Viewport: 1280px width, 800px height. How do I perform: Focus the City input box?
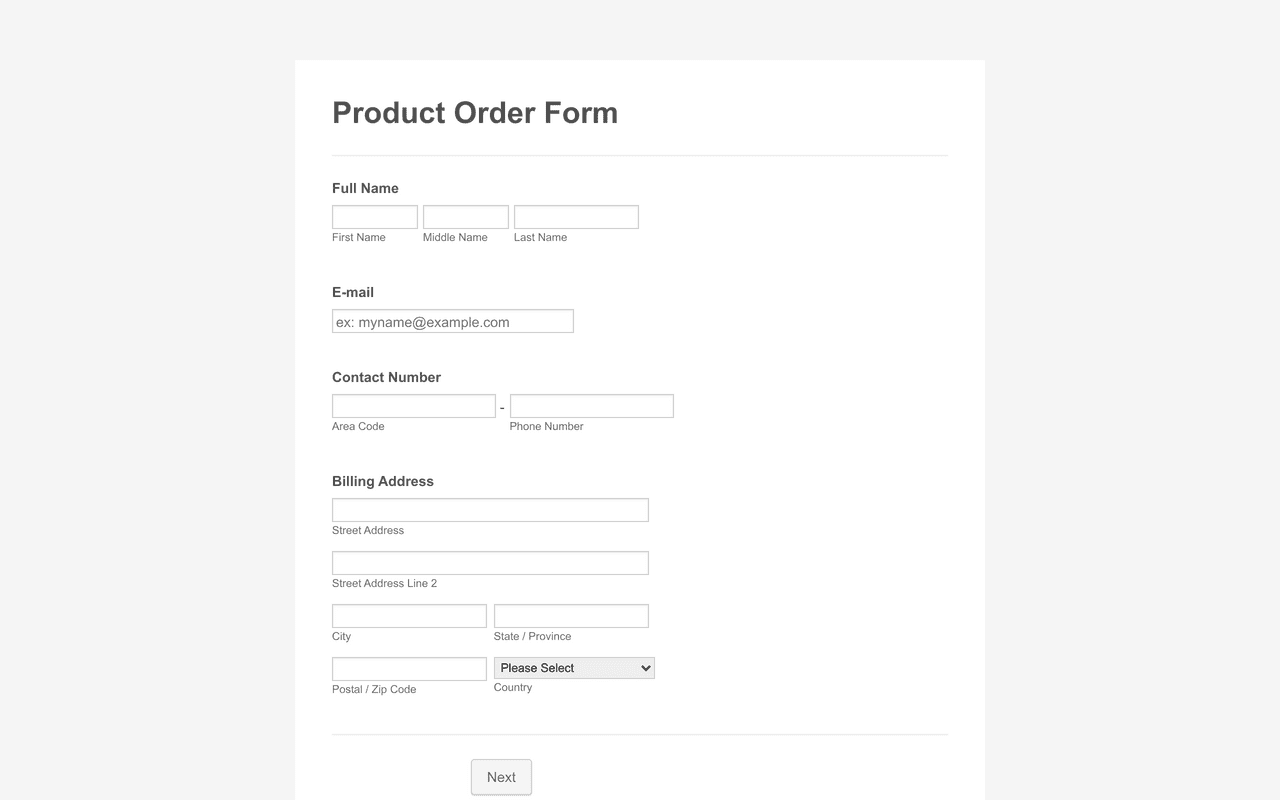tap(408, 615)
